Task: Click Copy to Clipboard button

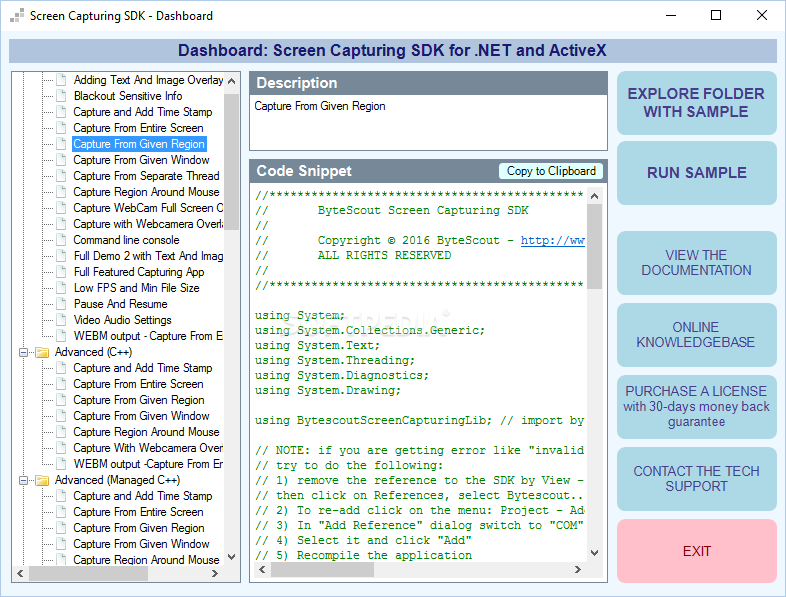Action: click(x=551, y=171)
